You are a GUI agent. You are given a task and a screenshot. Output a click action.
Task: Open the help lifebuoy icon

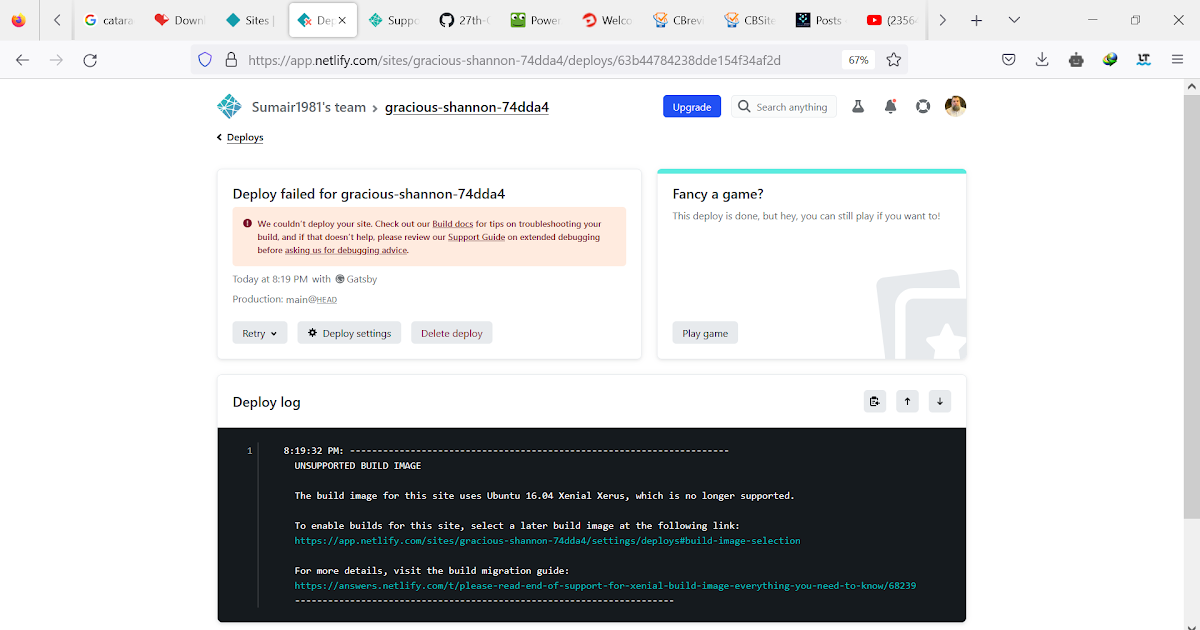coord(922,106)
